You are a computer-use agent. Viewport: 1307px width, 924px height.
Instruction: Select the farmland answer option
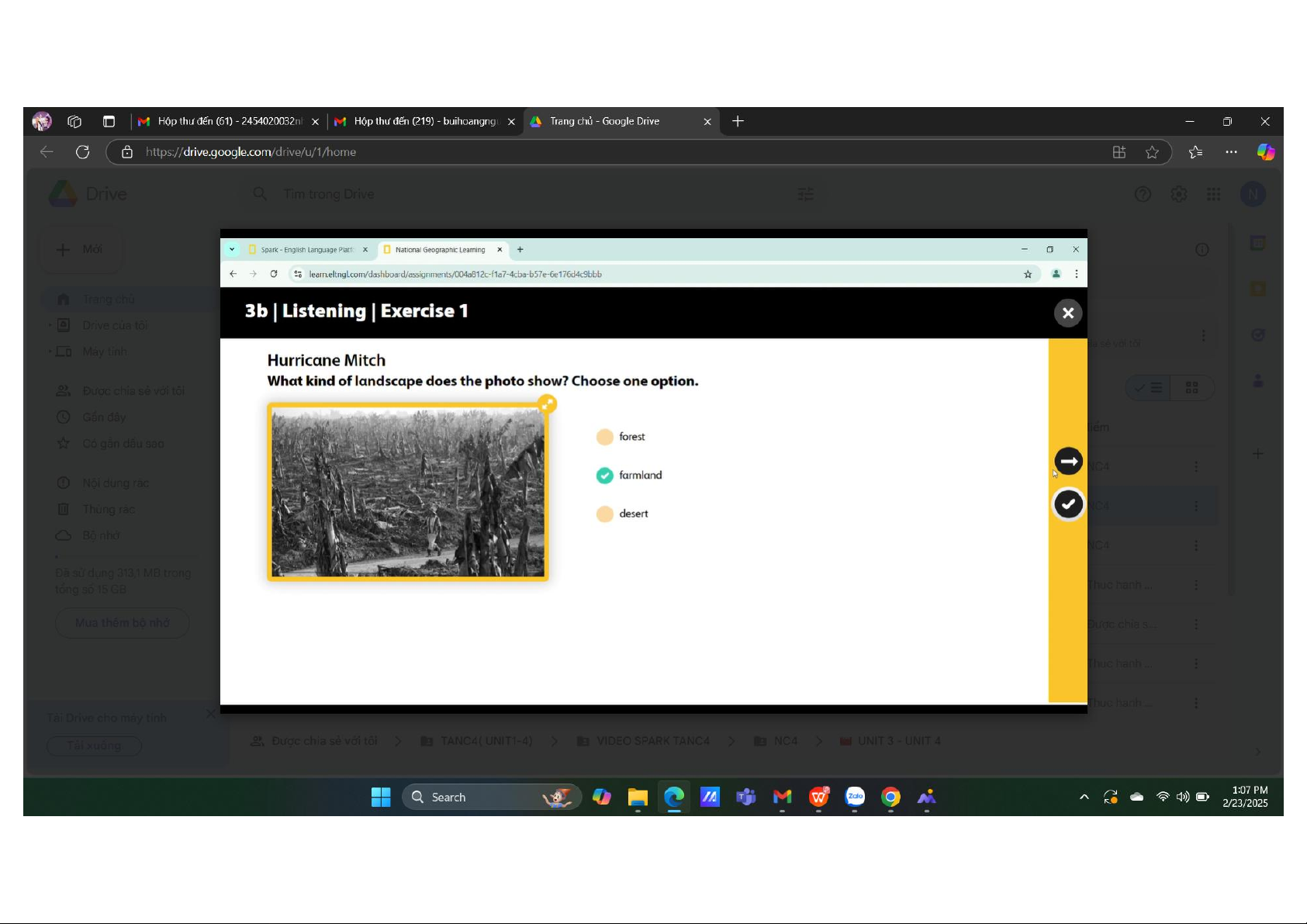pos(605,476)
